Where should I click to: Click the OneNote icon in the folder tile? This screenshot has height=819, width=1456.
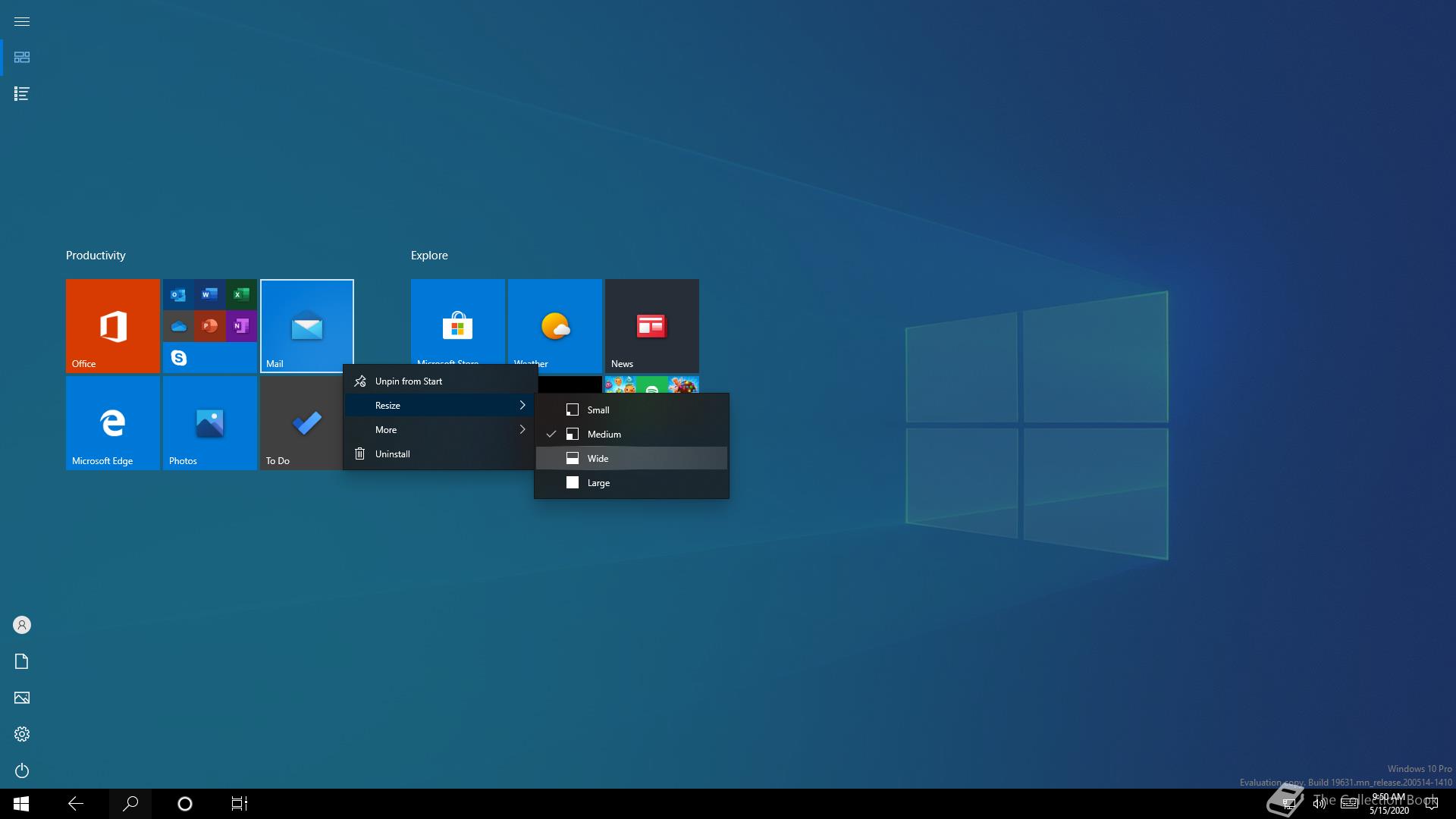tap(241, 326)
